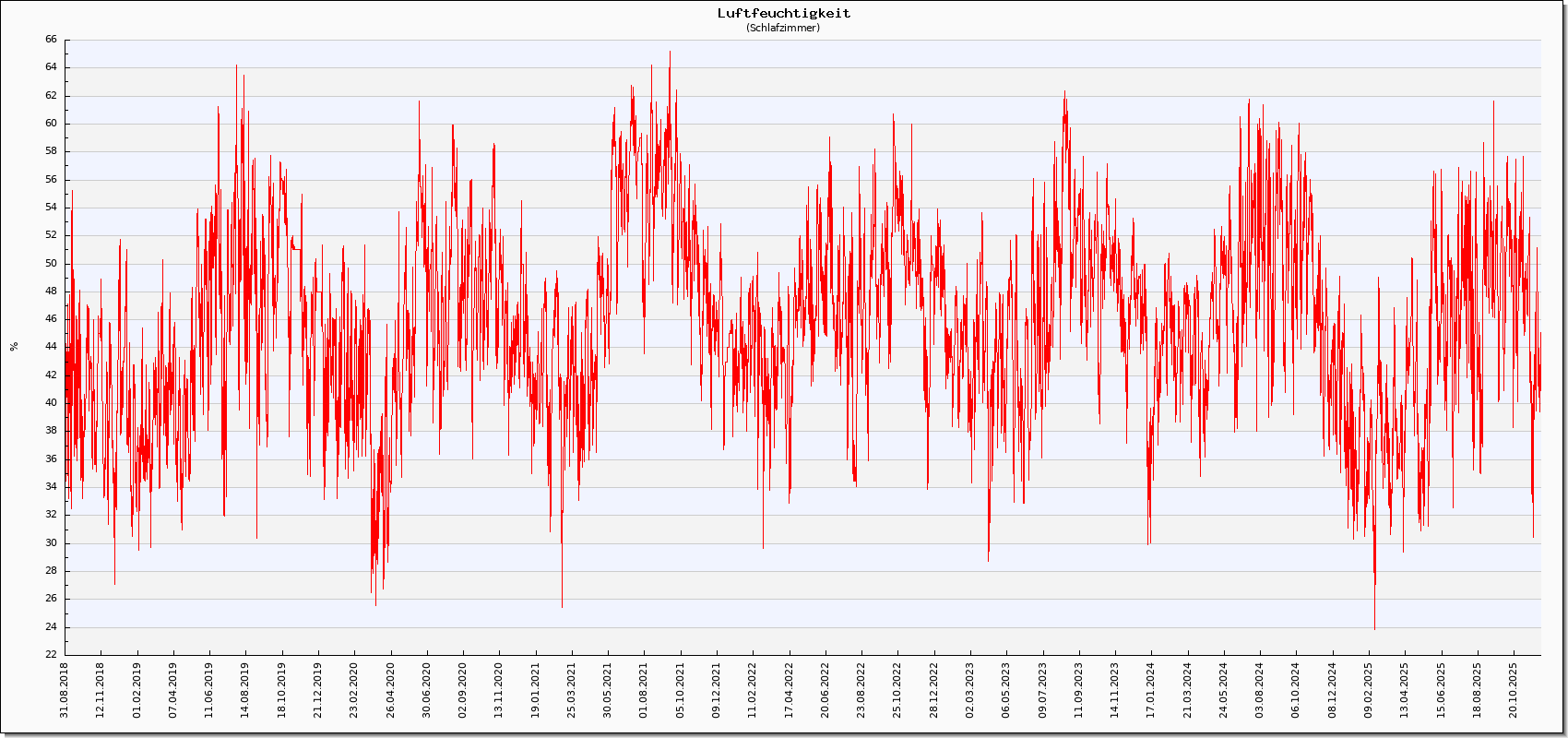Click the lowest dip near 24 percent
Viewport: 1568px width, 738px height.
(1374, 627)
